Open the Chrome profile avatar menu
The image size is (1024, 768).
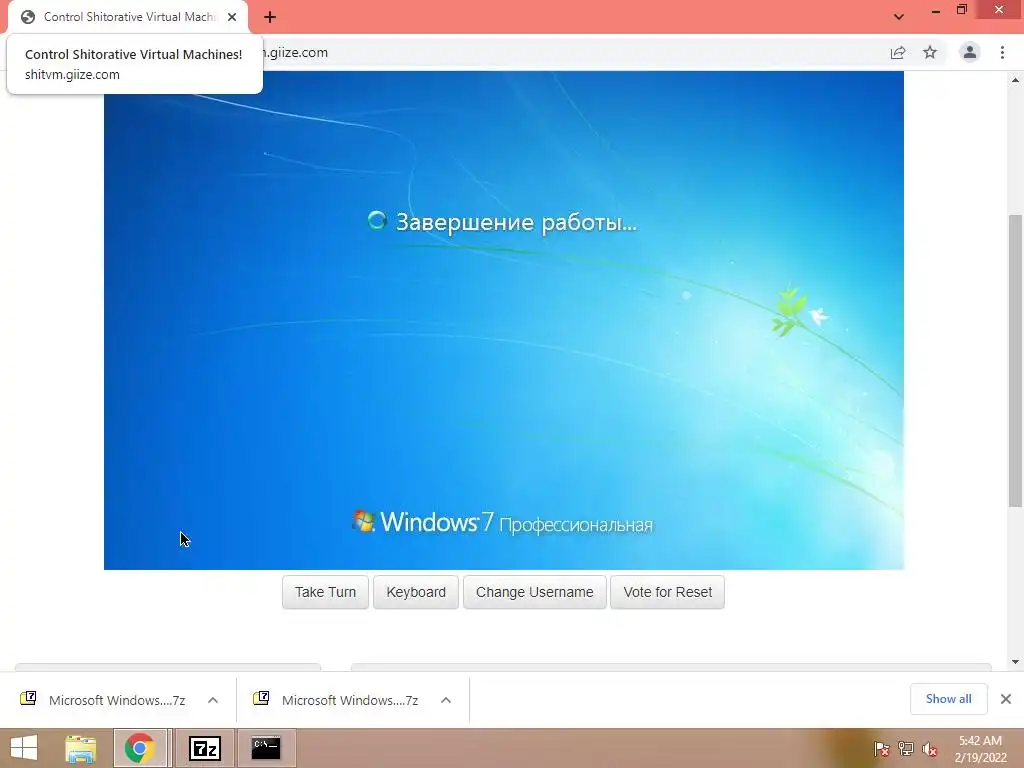pyautogui.click(x=970, y=52)
